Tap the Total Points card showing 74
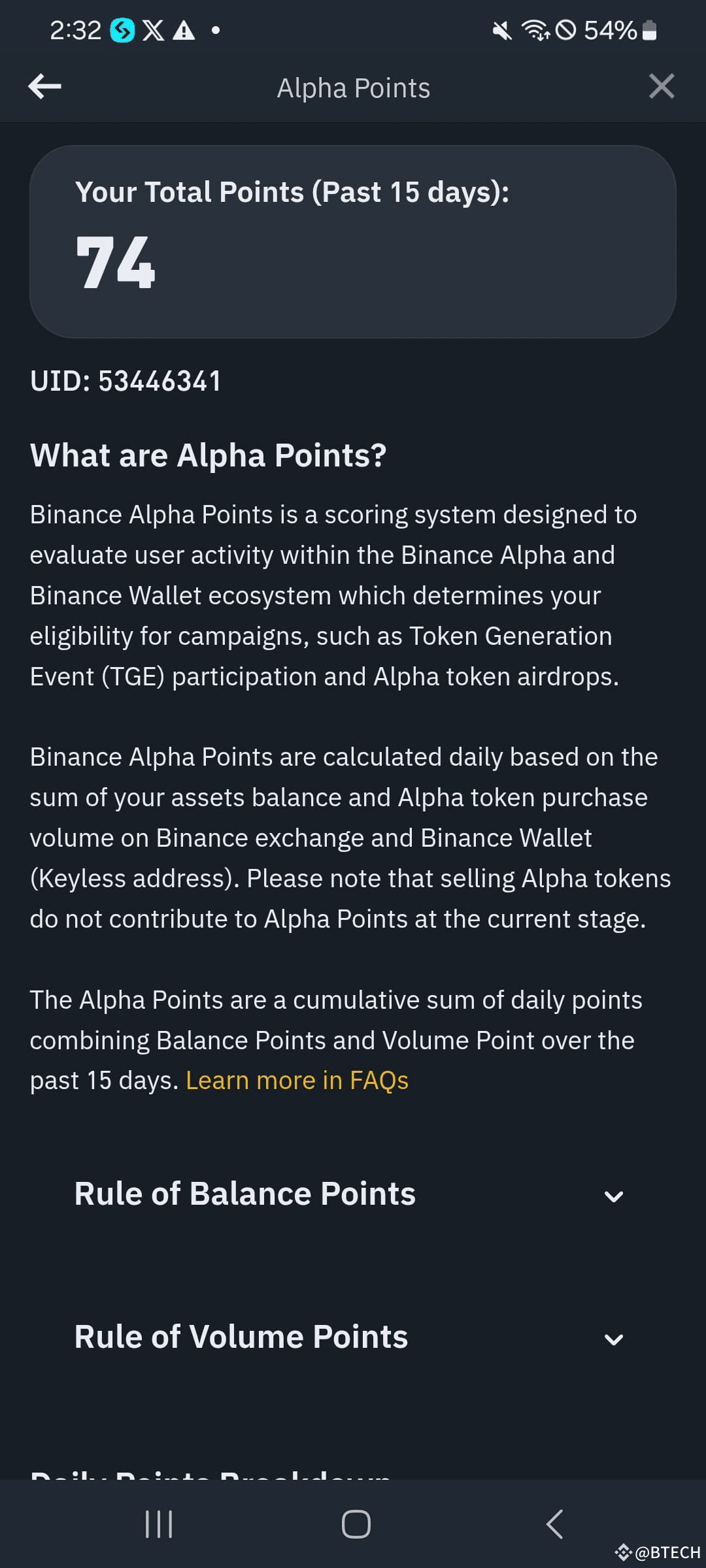This screenshot has height=1568, width=706. [x=353, y=242]
